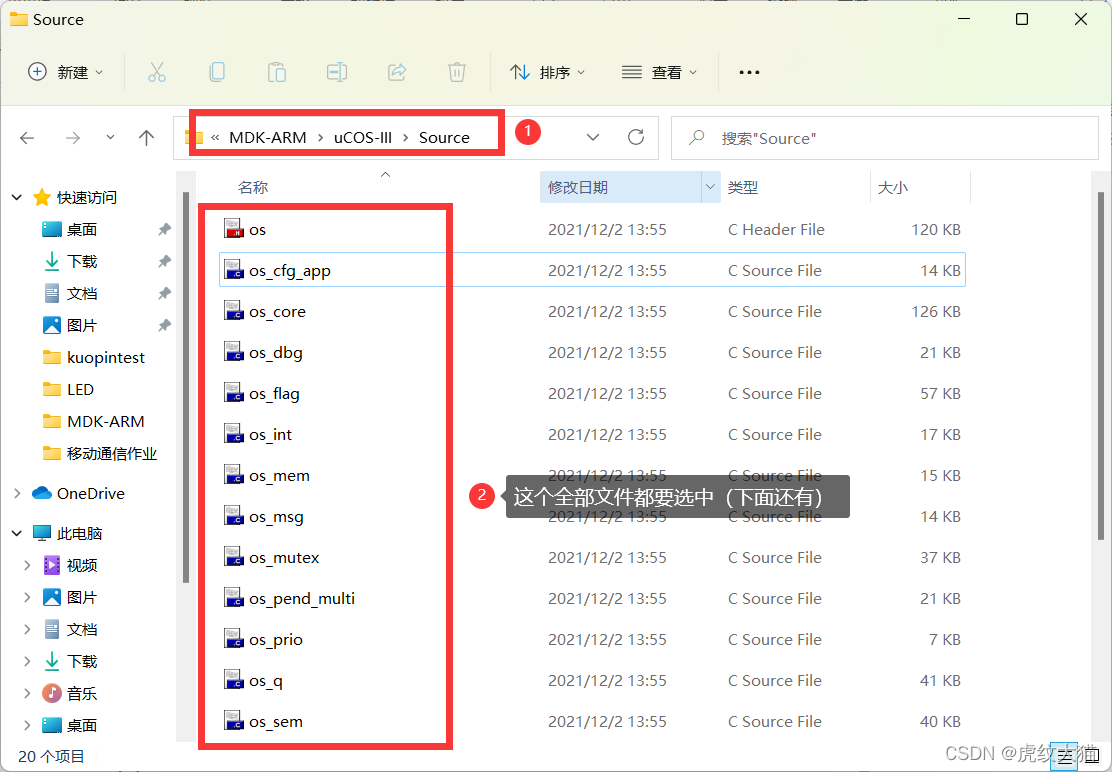Go back with the left arrow
1112x772 pixels.
click(27, 138)
